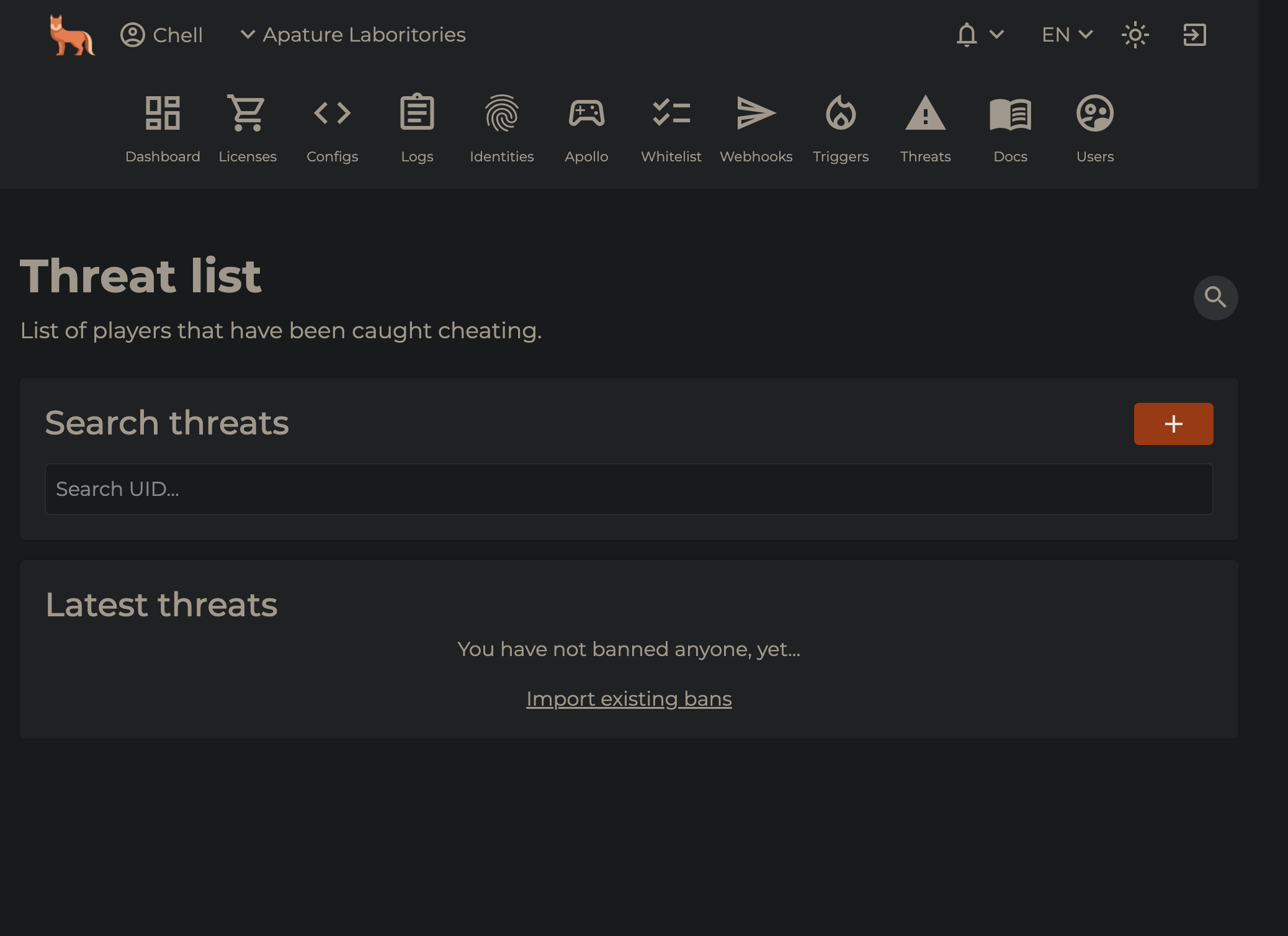
Task: Toggle the light theme with the sun icon
Action: pos(1135,35)
